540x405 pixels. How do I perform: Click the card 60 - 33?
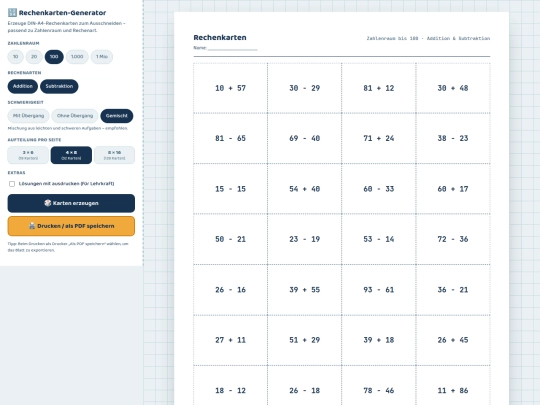click(379, 189)
